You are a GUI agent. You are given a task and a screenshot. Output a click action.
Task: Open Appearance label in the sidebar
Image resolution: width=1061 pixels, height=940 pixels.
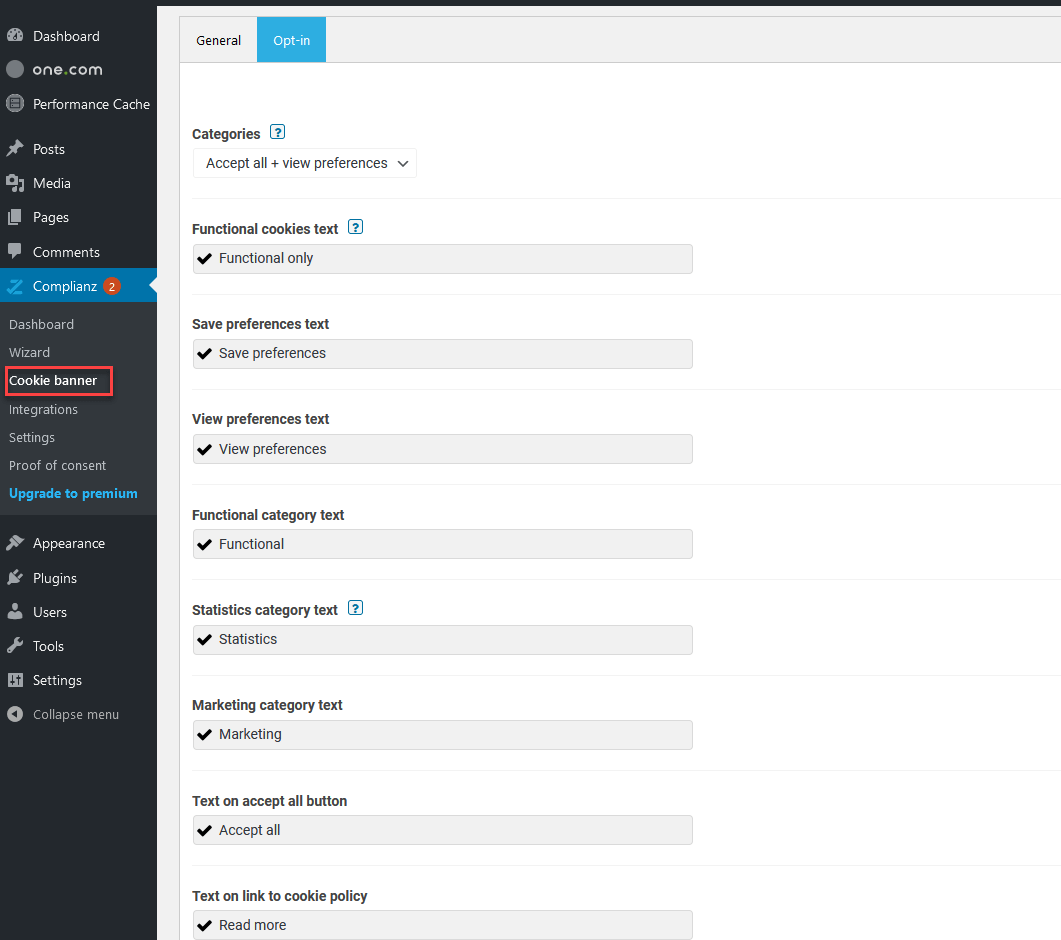coord(69,543)
